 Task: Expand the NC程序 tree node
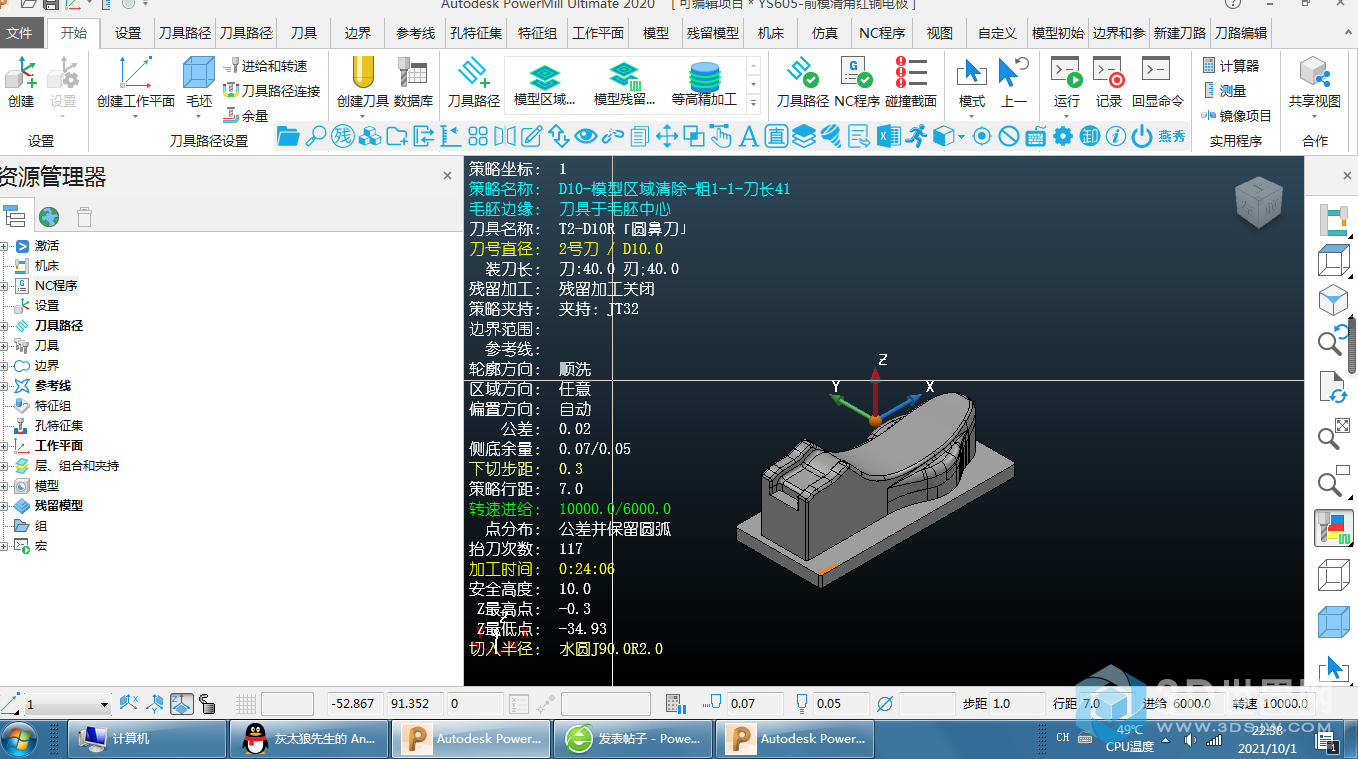(5, 286)
